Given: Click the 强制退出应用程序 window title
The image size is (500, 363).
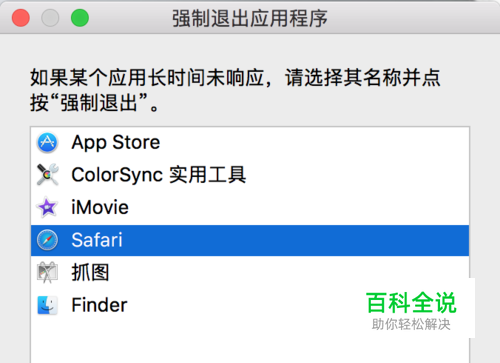Looking at the screenshot, I should point(250,18).
